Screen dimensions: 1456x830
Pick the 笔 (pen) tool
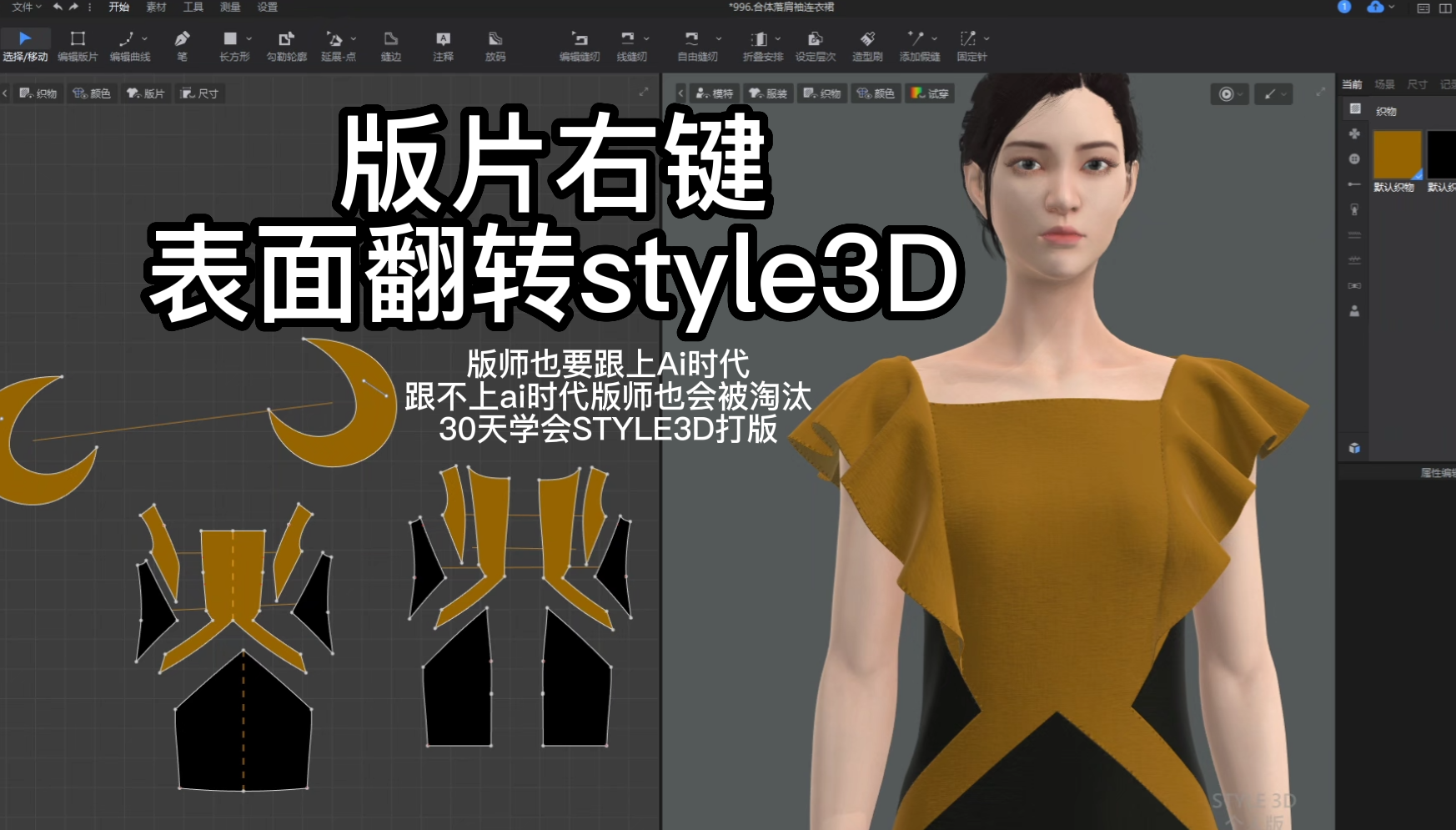click(x=182, y=46)
